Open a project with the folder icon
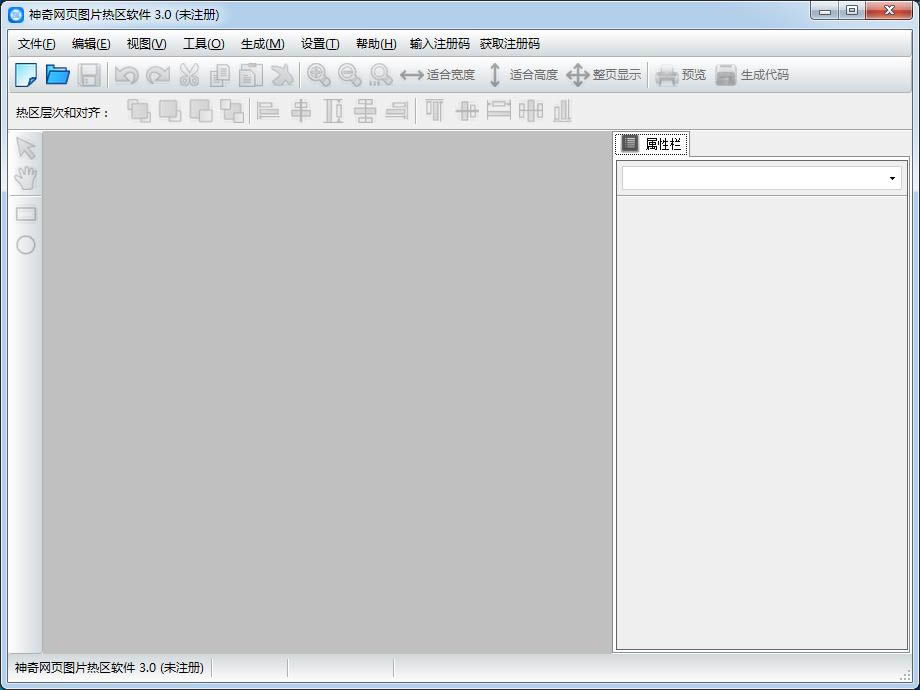The height and width of the screenshot is (690, 920). 58,75
